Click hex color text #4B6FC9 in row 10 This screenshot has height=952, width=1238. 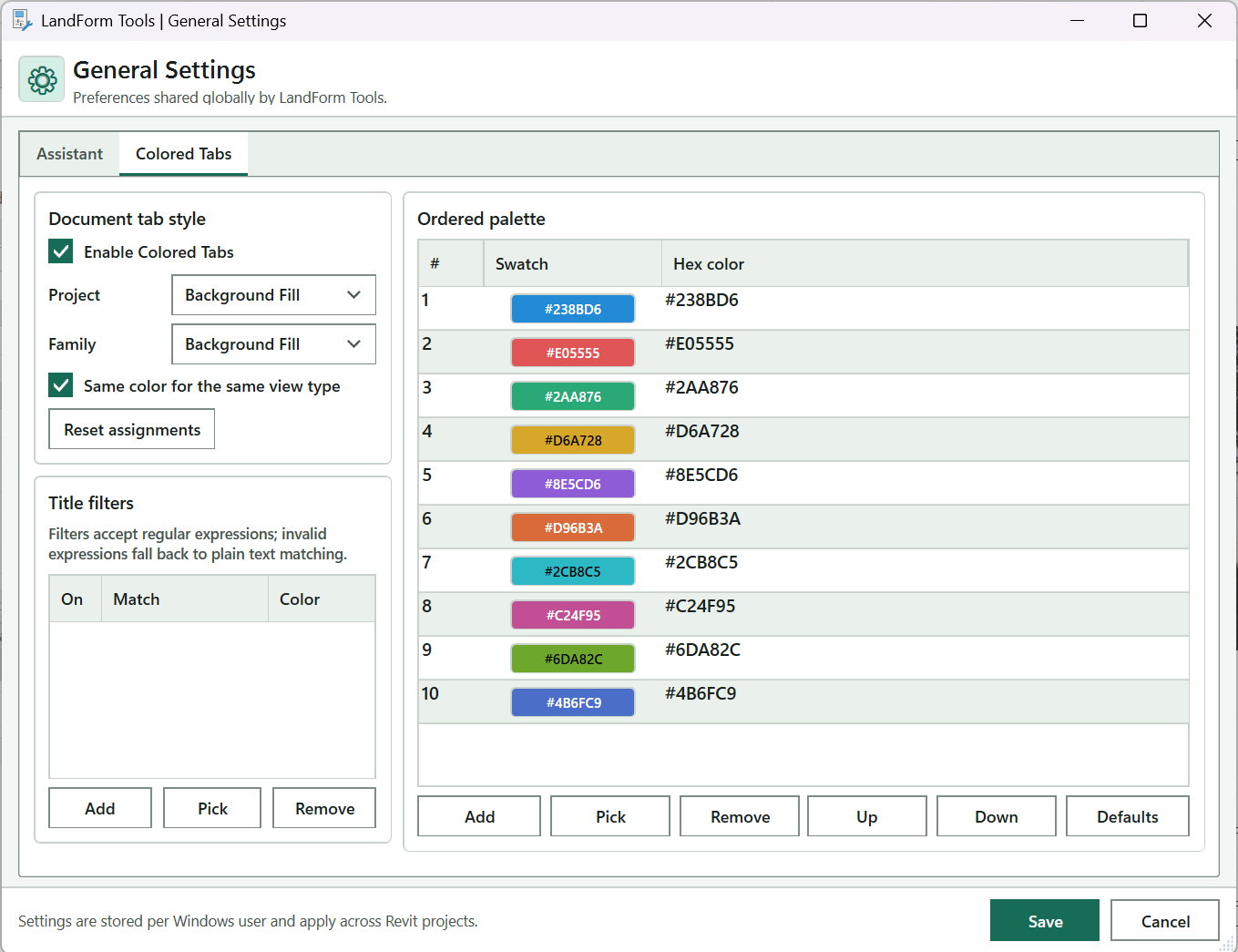tap(701, 693)
